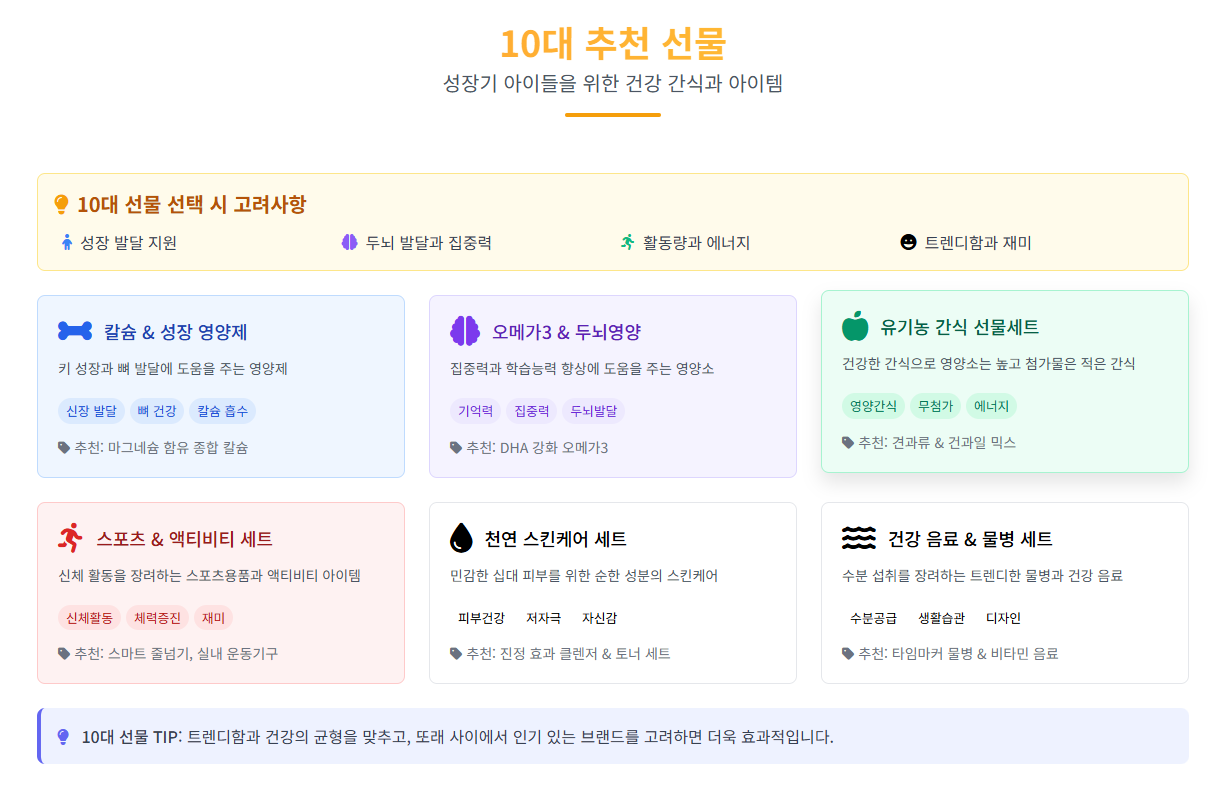Click recommendation text 추천: 스마트 줄넘기, 실내 운동기구
Viewport: 1230px width, 791px height.
[x=176, y=654]
